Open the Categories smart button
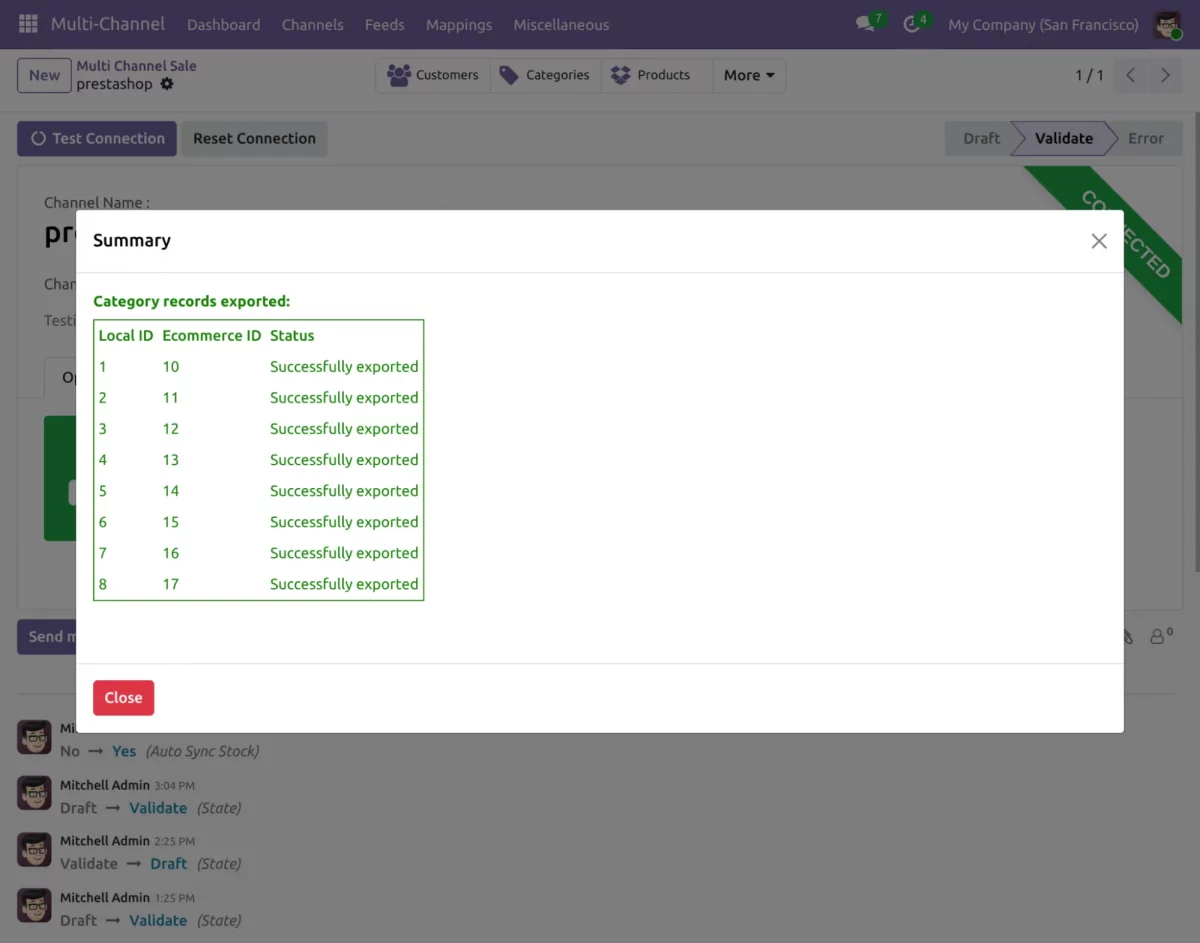 (545, 75)
